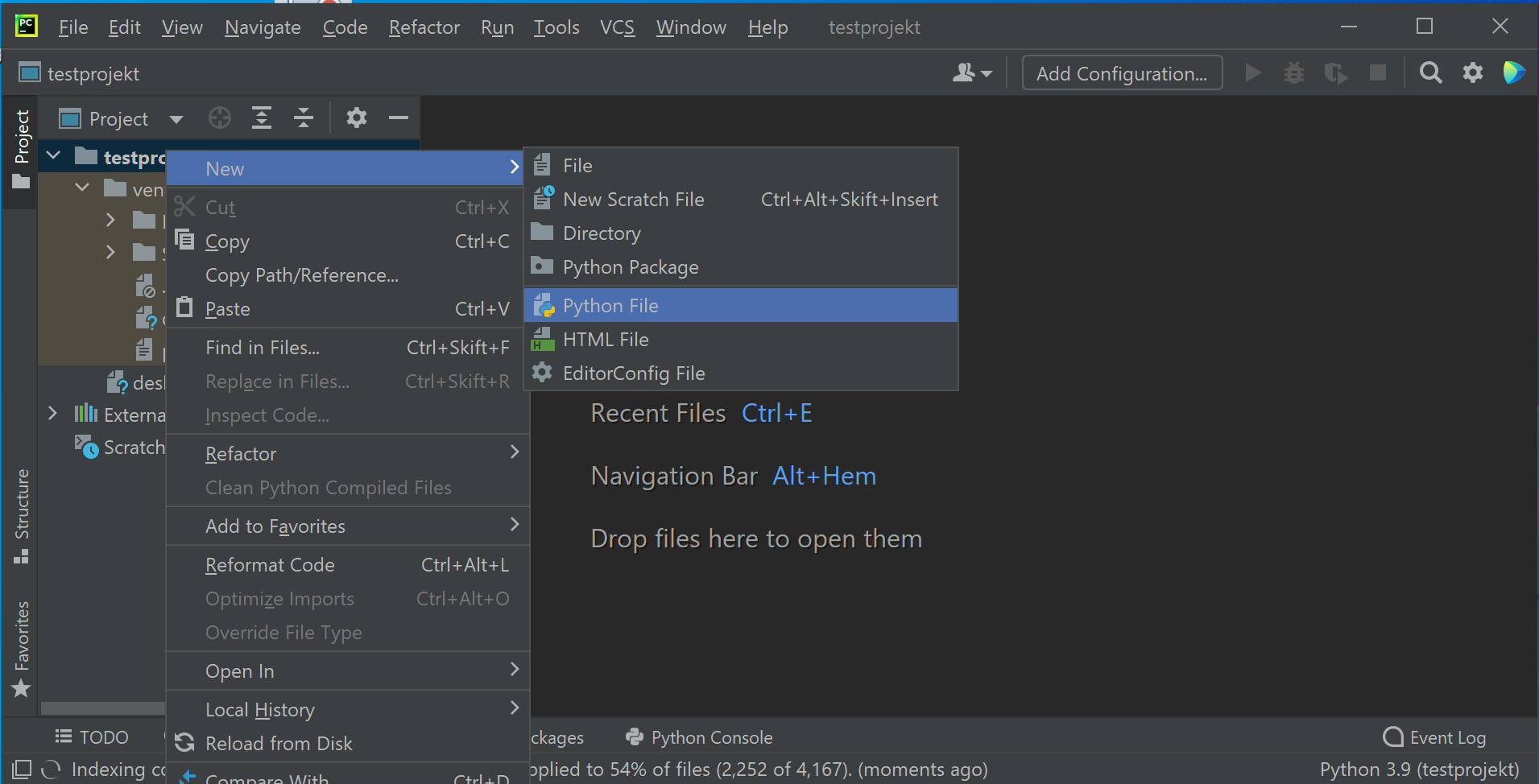The height and width of the screenshot is (784, 1539).
Task: Expand the External Libraries tree node
Action: (x=53, y=414)
